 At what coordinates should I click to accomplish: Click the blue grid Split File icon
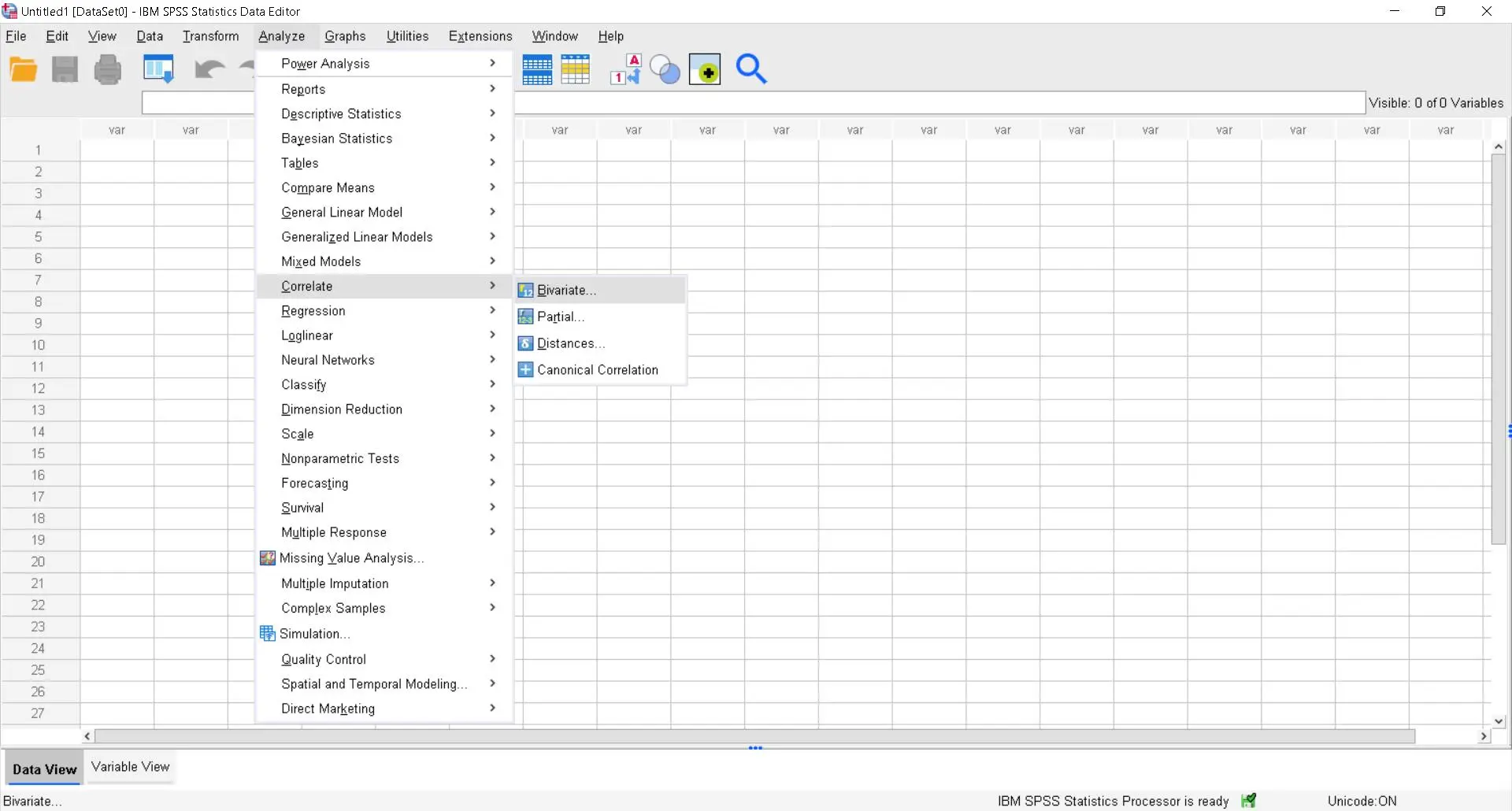coord(537,70)
